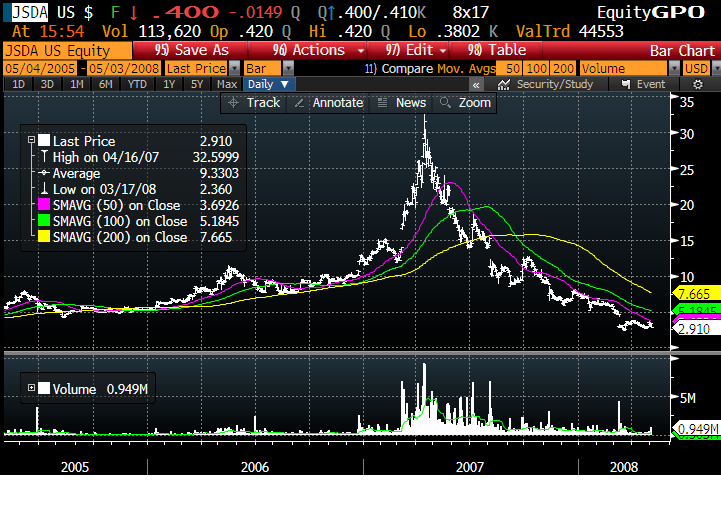
Task: Click the yellow SMAVG (200) swatch
Action: (44, 236)
